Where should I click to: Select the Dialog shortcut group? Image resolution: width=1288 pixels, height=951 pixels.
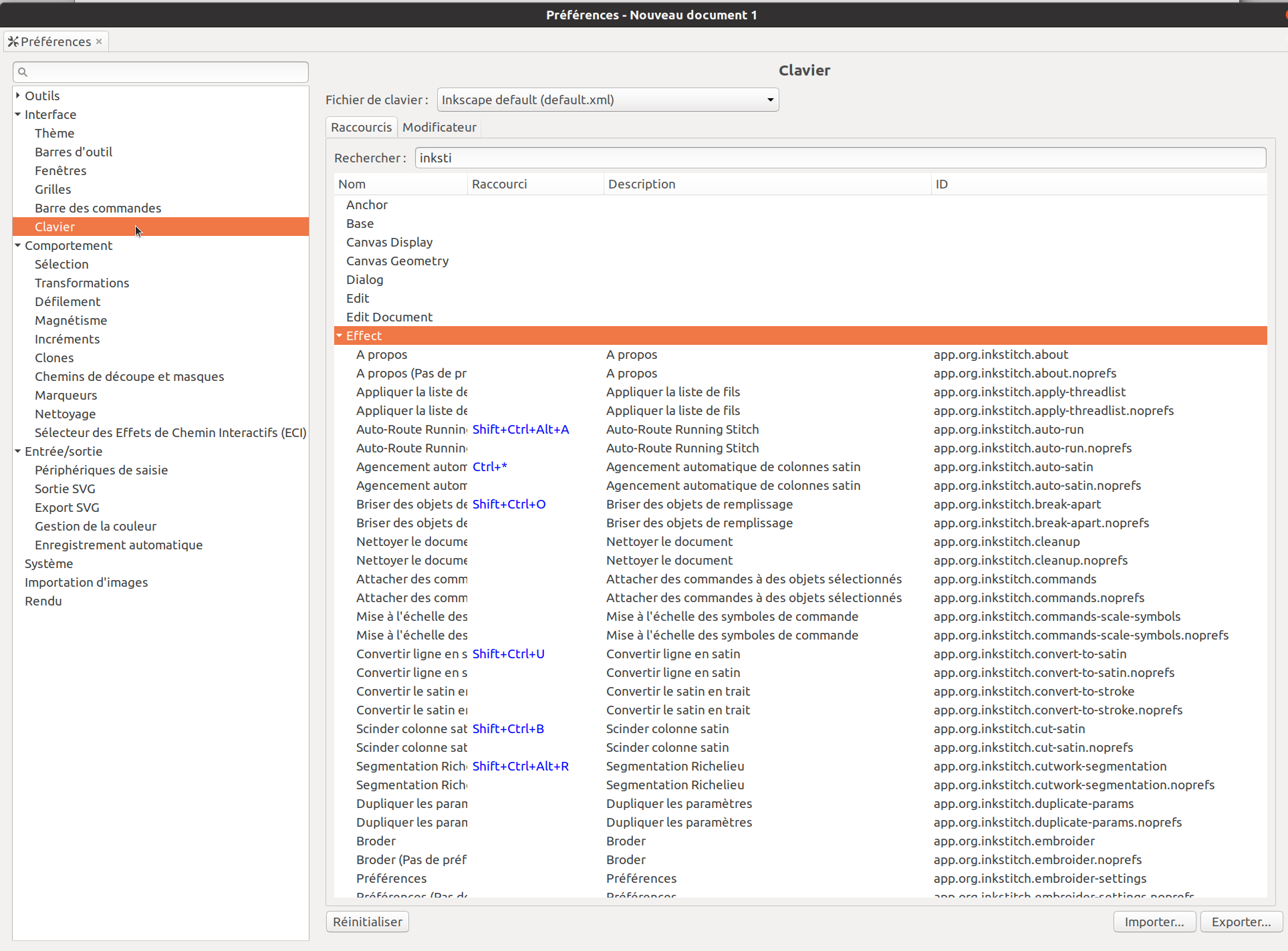coord(365,279)
